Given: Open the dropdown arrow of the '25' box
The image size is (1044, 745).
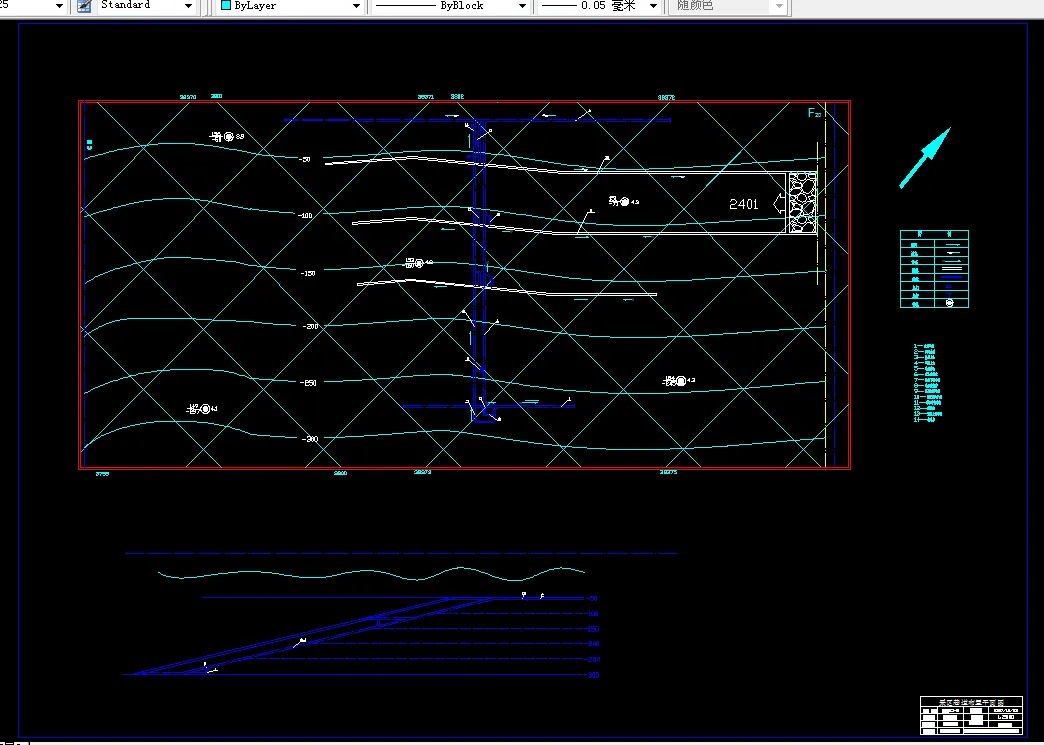Looking at the screenshot, I should click(x=59, y=6).
